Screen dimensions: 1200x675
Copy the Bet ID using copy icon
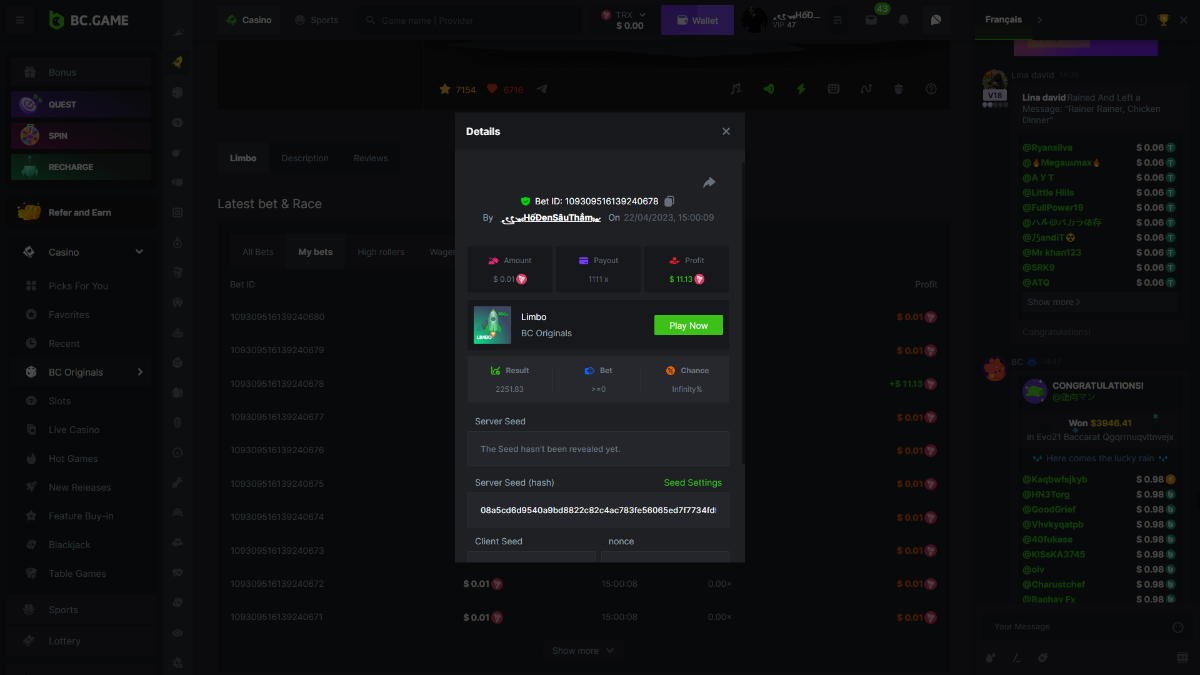(669, 201)
